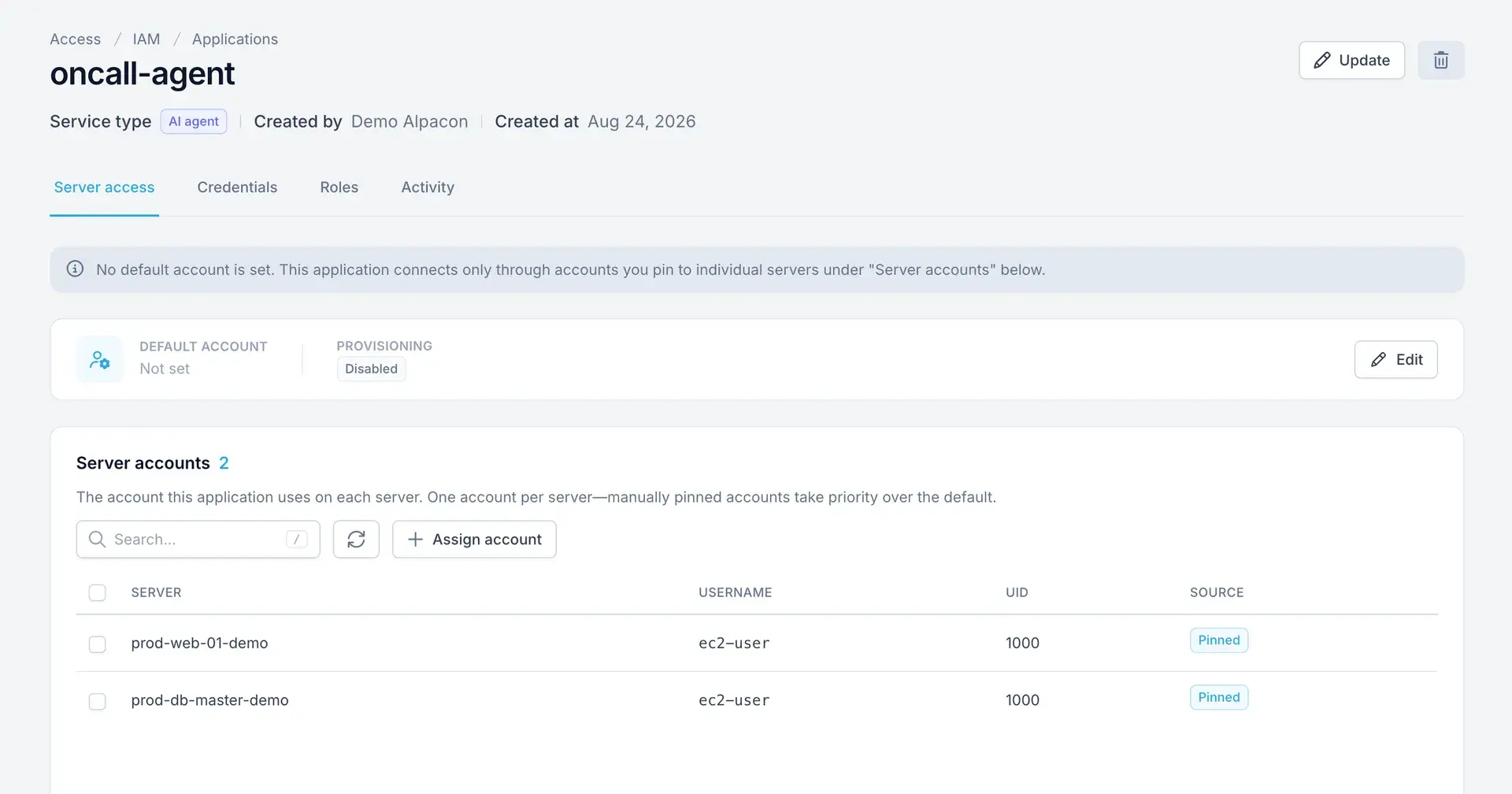Click the Aug 24, 2026 creation date
1512x794 pixels.
click(x=642, y=121)
